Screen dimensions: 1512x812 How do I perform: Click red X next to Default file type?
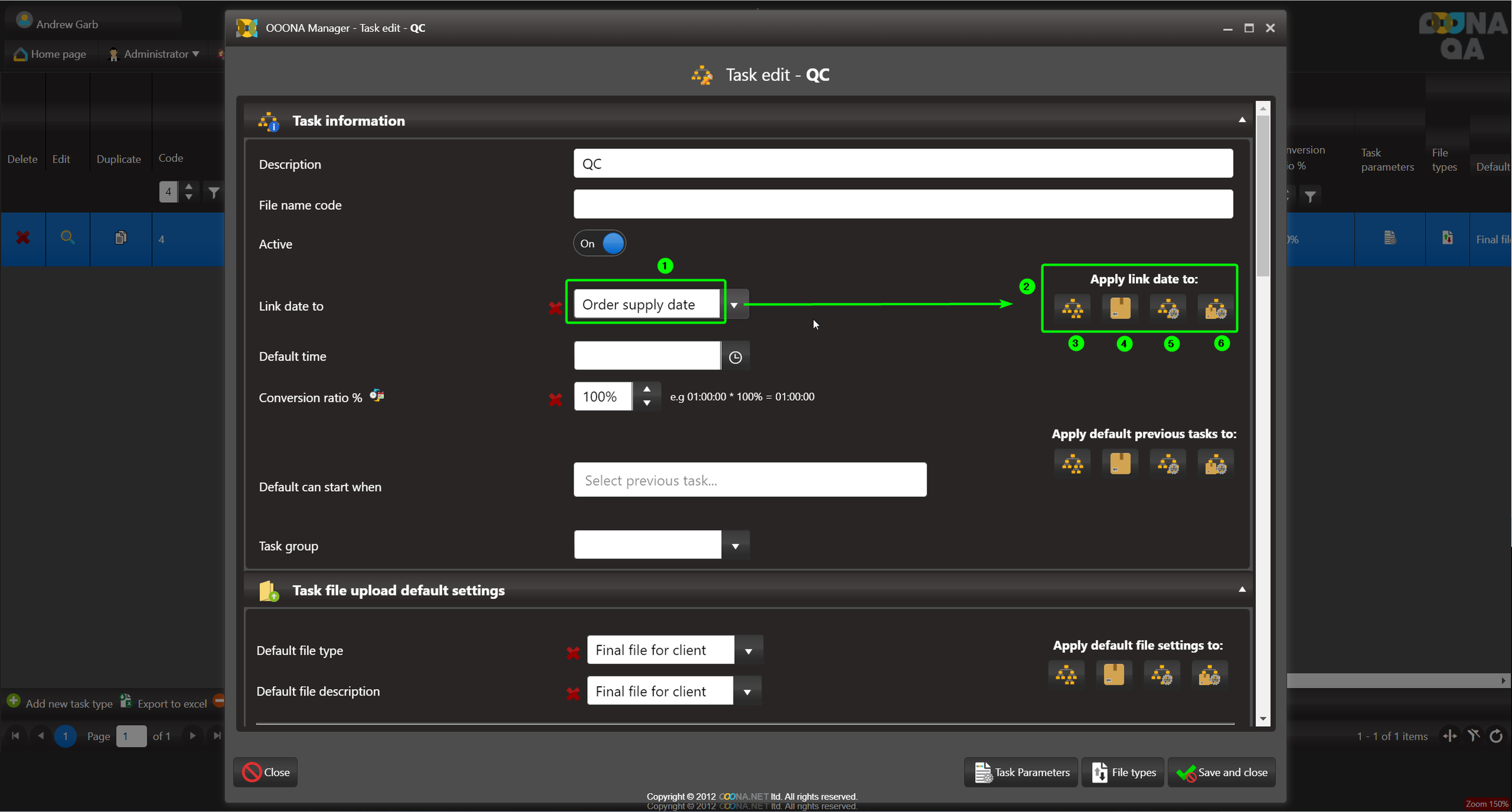[x=572, y=653]
